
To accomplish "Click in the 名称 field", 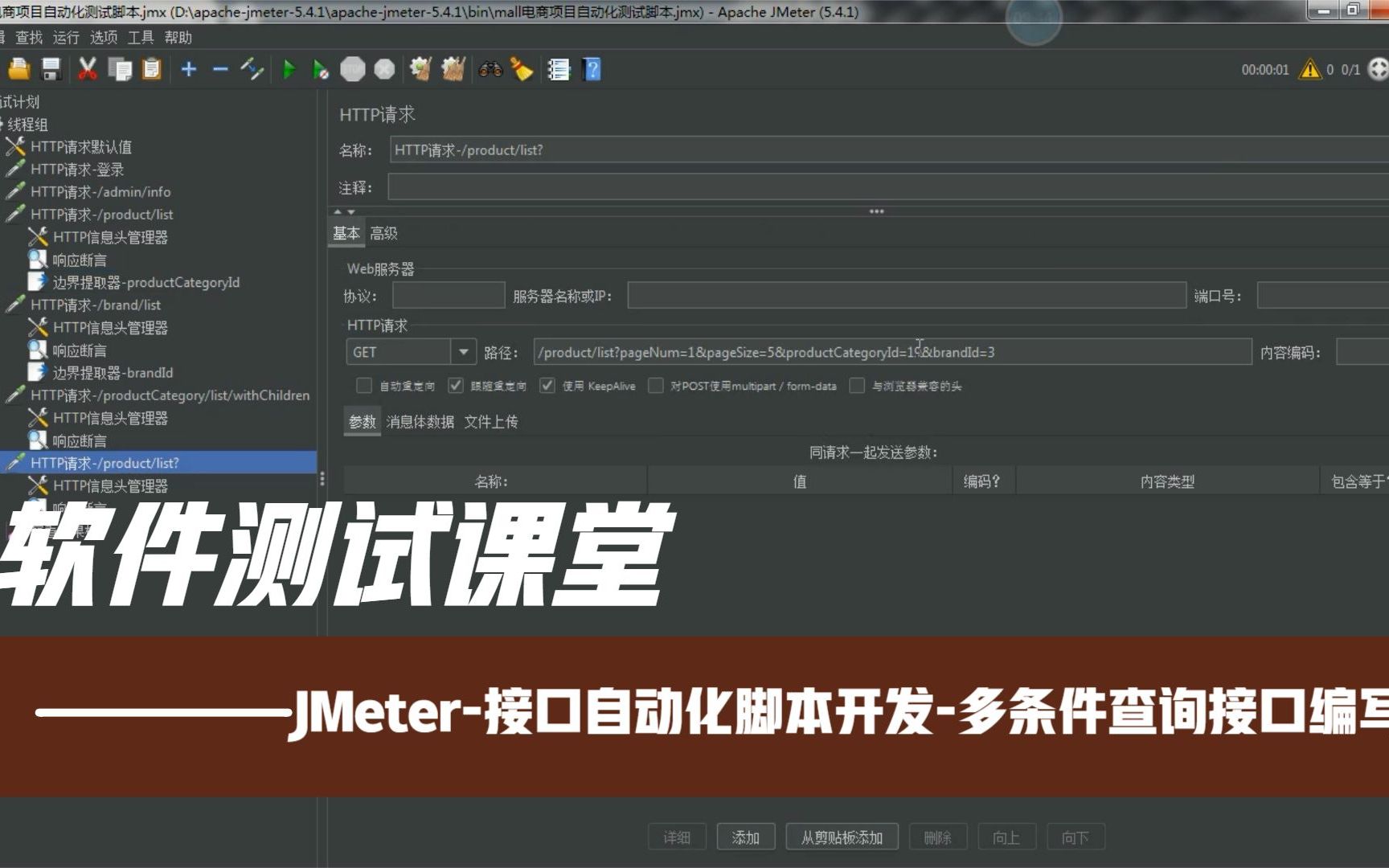I will point(889,150).
